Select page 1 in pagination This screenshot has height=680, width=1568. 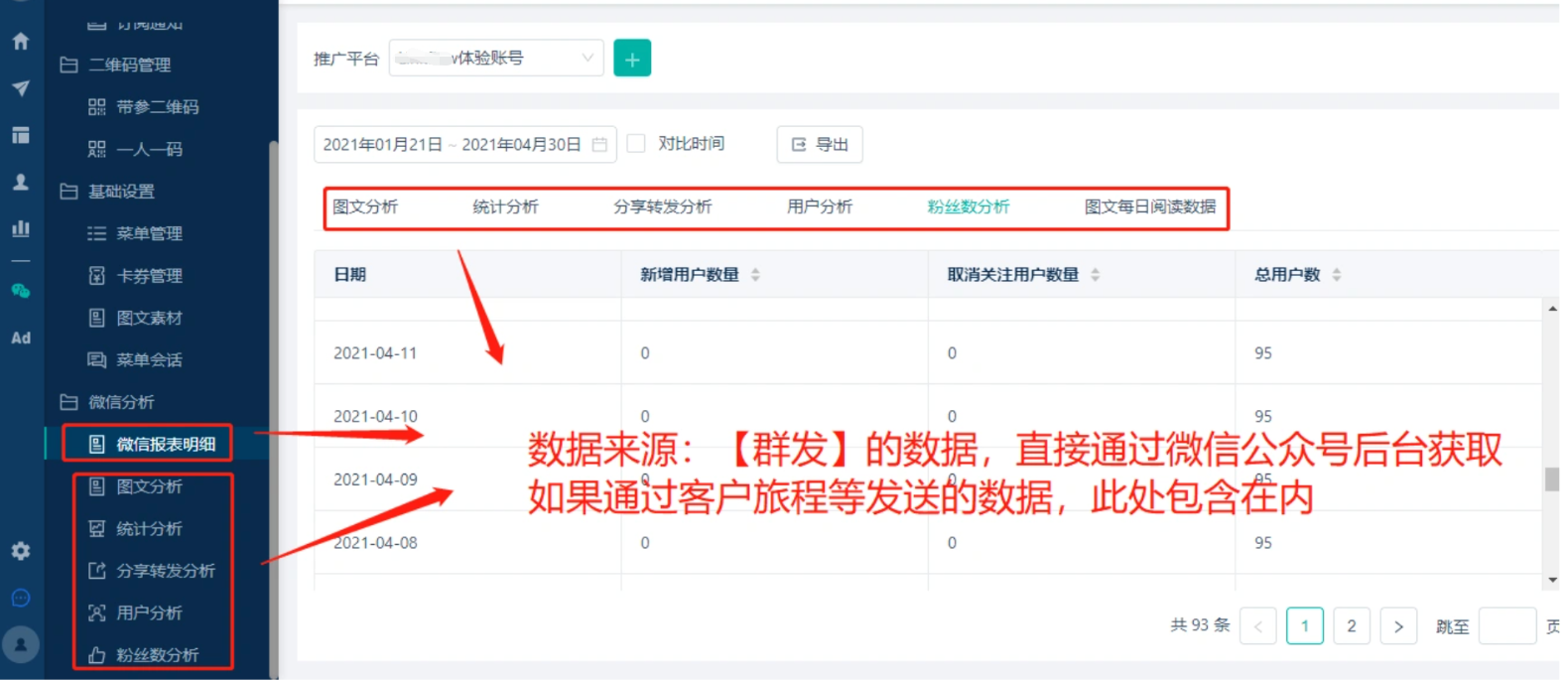[x=1305, y=625]
